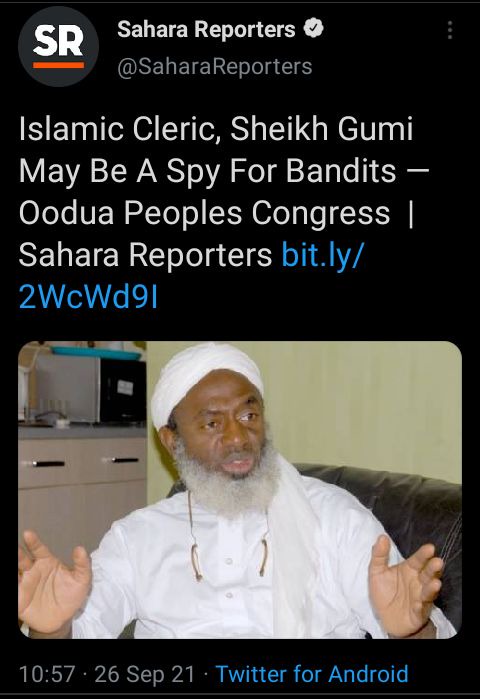Click the Sahara Reporters display name
The image size is (480, 699).
coord(206,29)
